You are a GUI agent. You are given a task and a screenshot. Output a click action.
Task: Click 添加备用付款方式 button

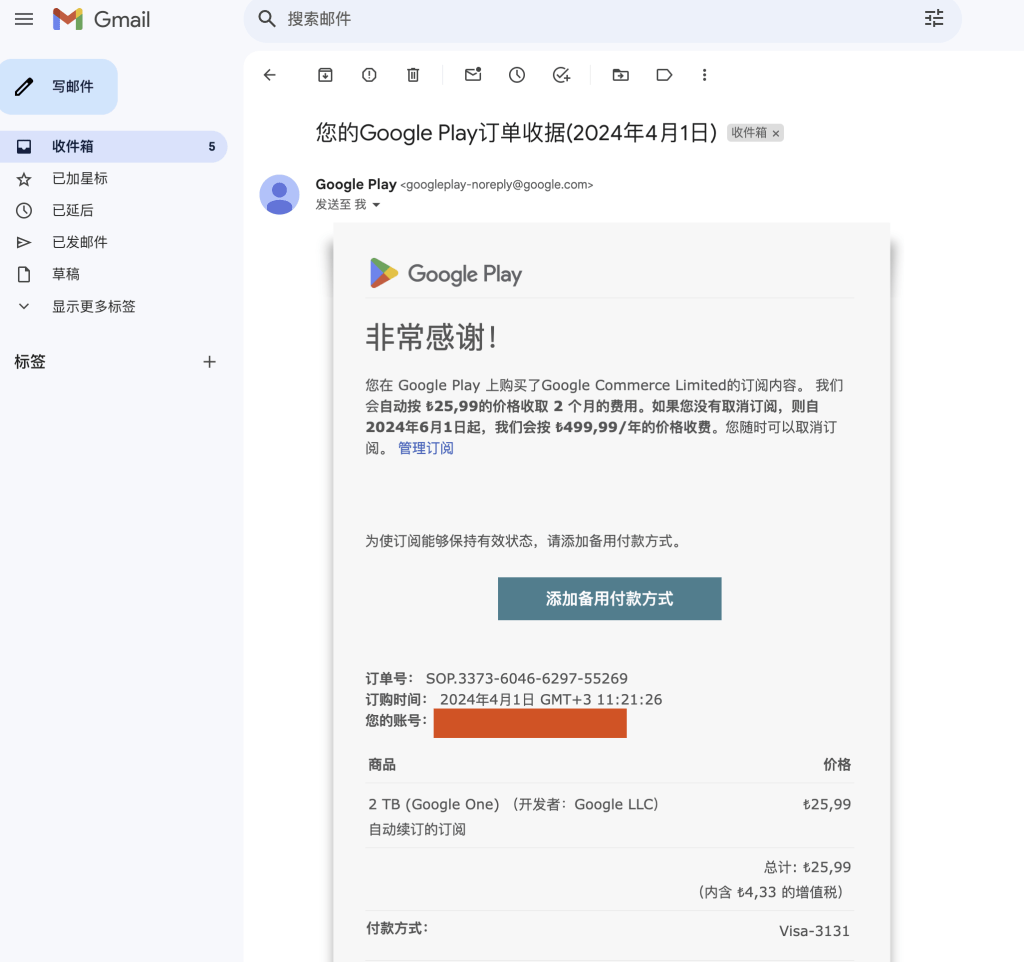(609, 598)
